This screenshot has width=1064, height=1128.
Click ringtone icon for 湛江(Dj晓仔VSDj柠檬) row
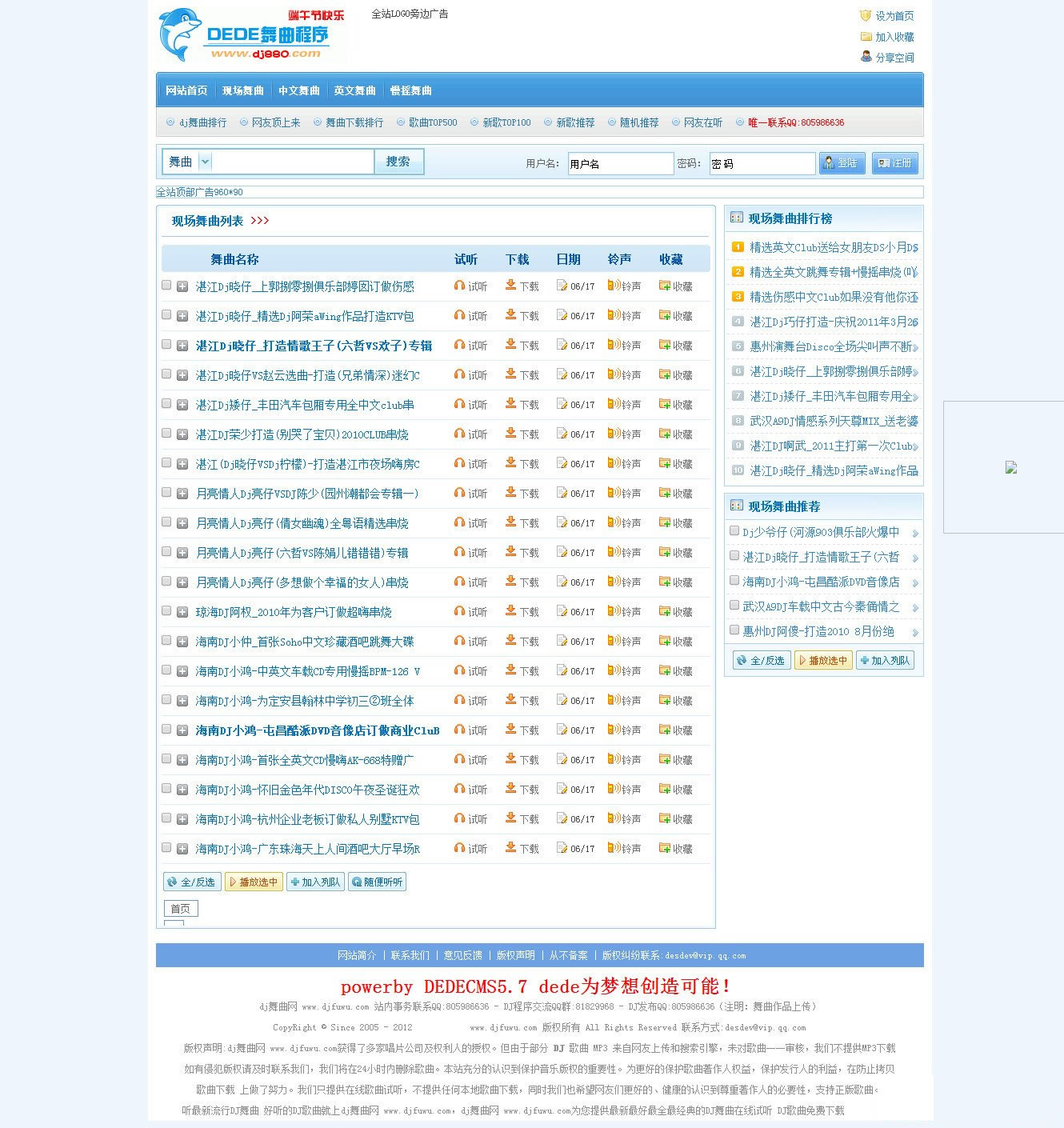coord(614,463)
